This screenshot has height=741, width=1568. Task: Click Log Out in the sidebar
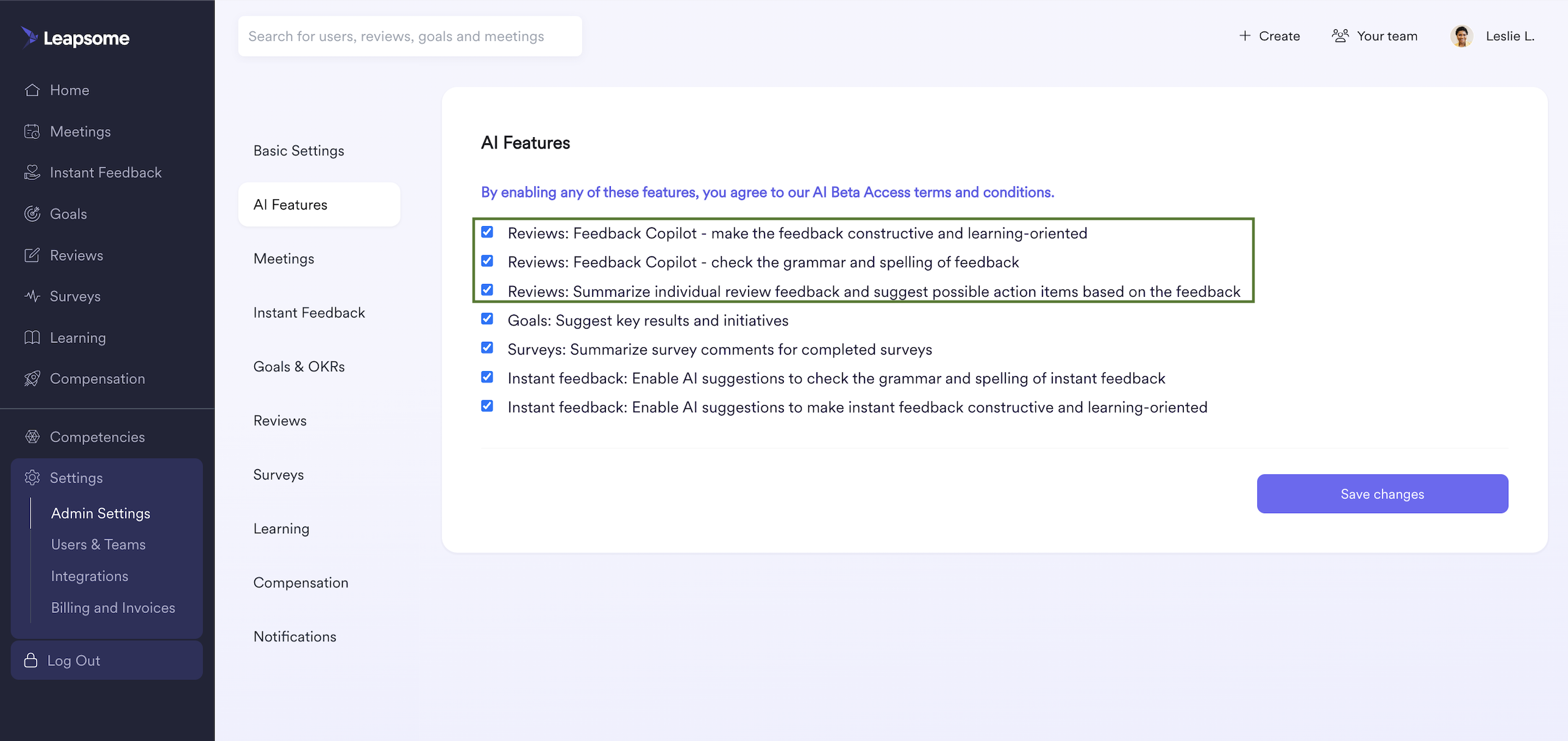[107, 661]
